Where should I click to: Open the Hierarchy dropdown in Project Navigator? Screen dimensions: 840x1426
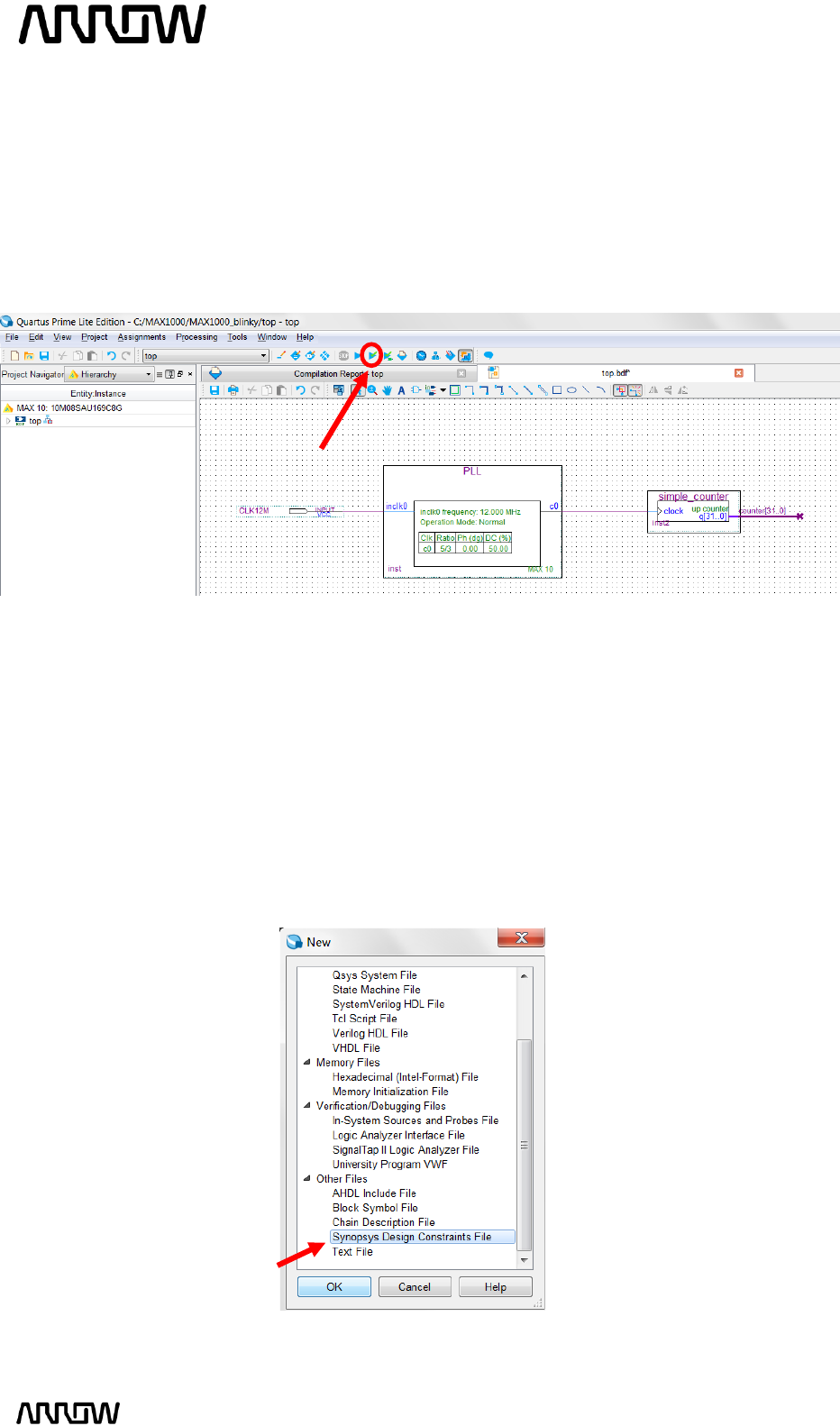tap(109, 374)
